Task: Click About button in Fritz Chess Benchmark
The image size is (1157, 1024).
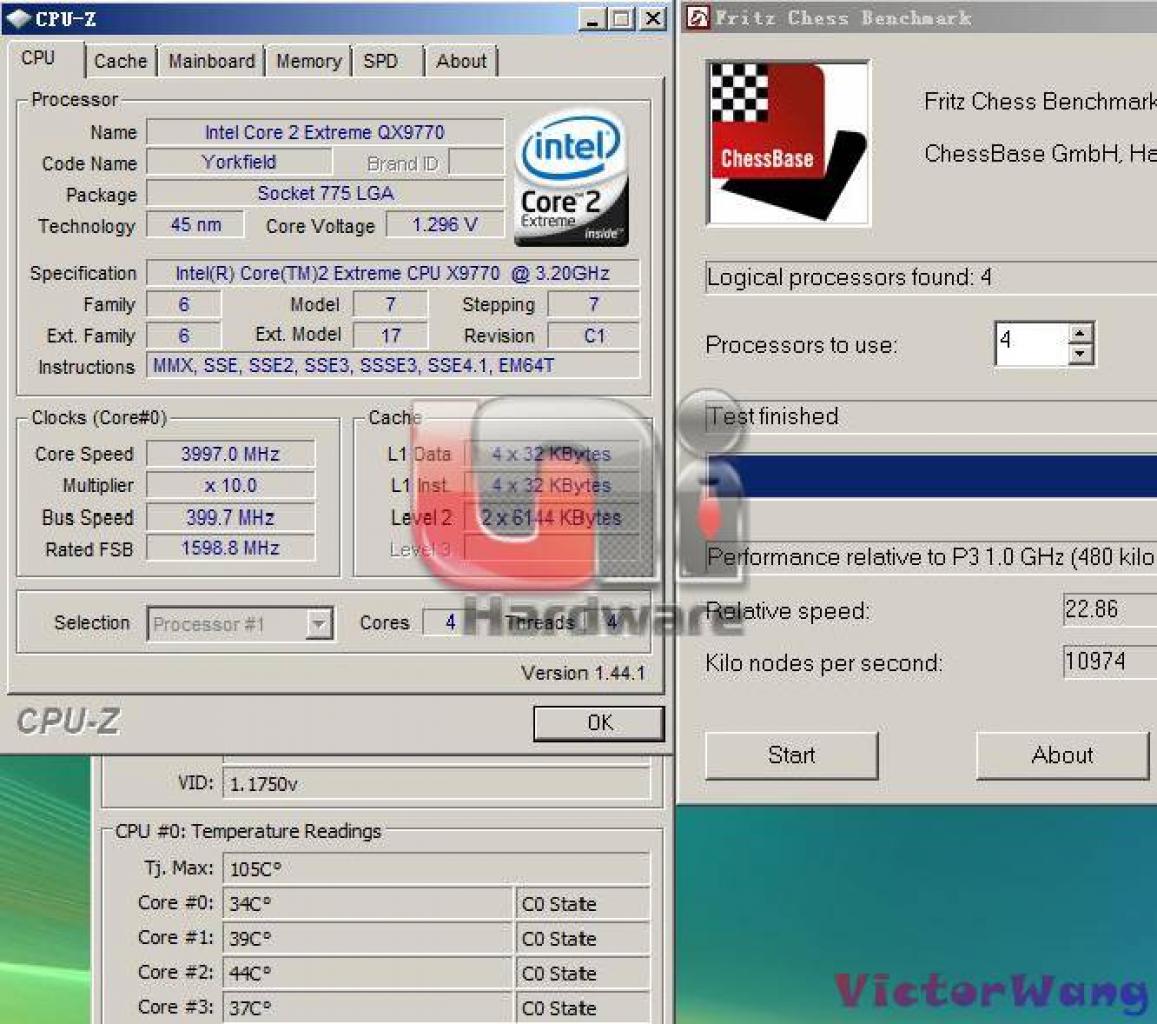Action: click(1063, 755)
